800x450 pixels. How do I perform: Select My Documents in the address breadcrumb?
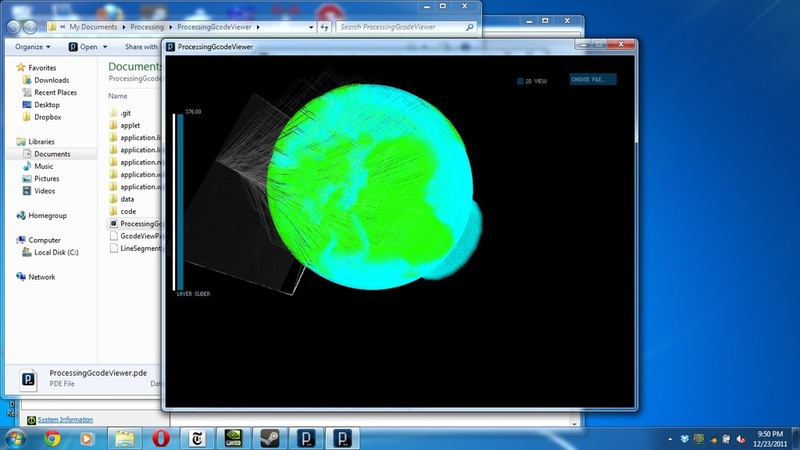tap(93, 27)
